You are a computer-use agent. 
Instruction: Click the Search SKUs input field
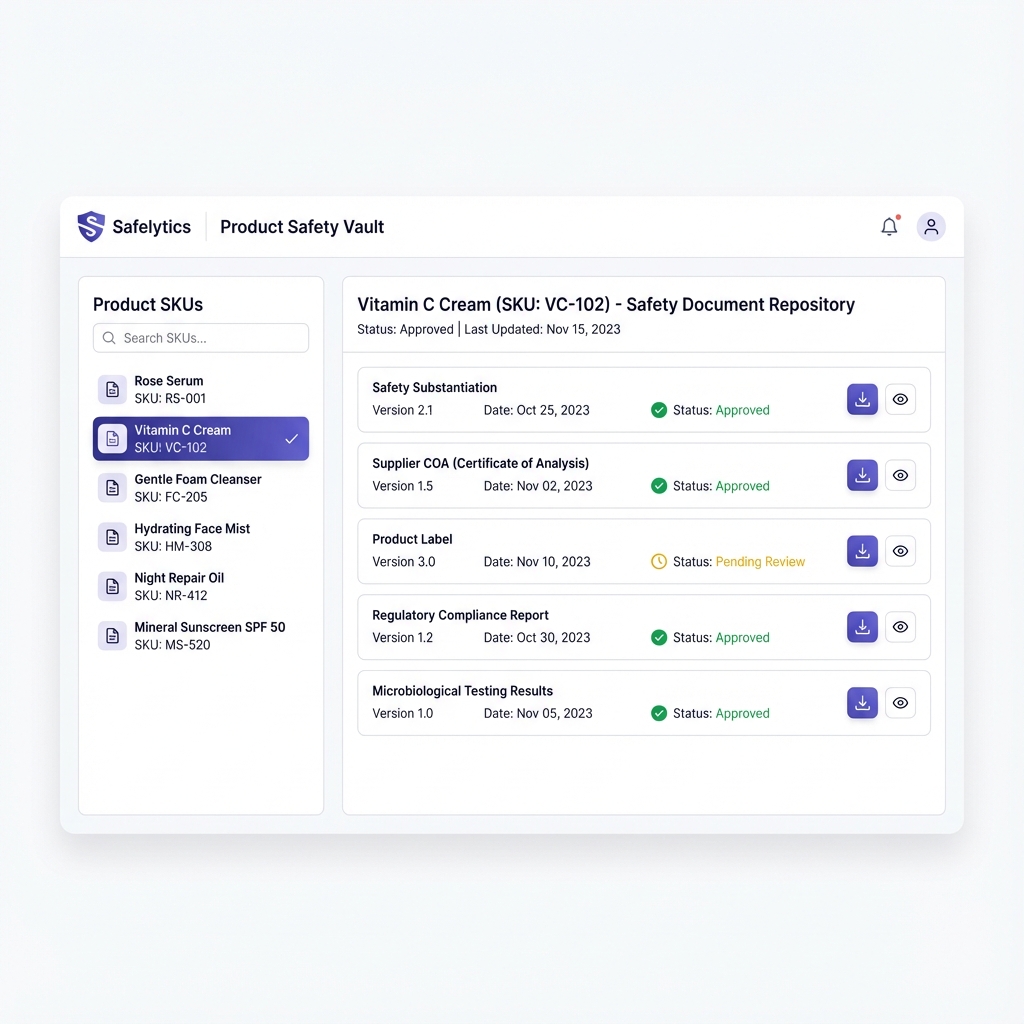[x=200, y=338]
